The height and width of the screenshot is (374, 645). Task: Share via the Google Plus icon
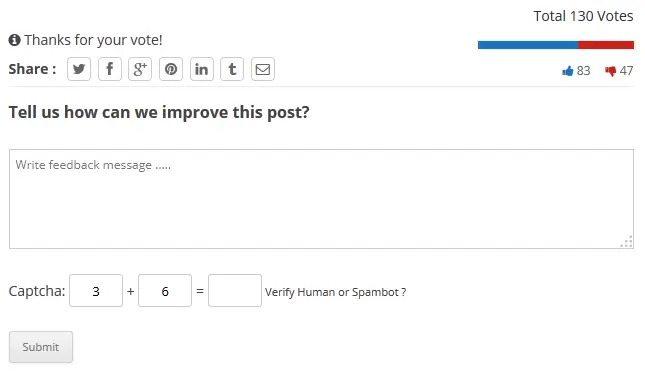click(x=140, y=69)
